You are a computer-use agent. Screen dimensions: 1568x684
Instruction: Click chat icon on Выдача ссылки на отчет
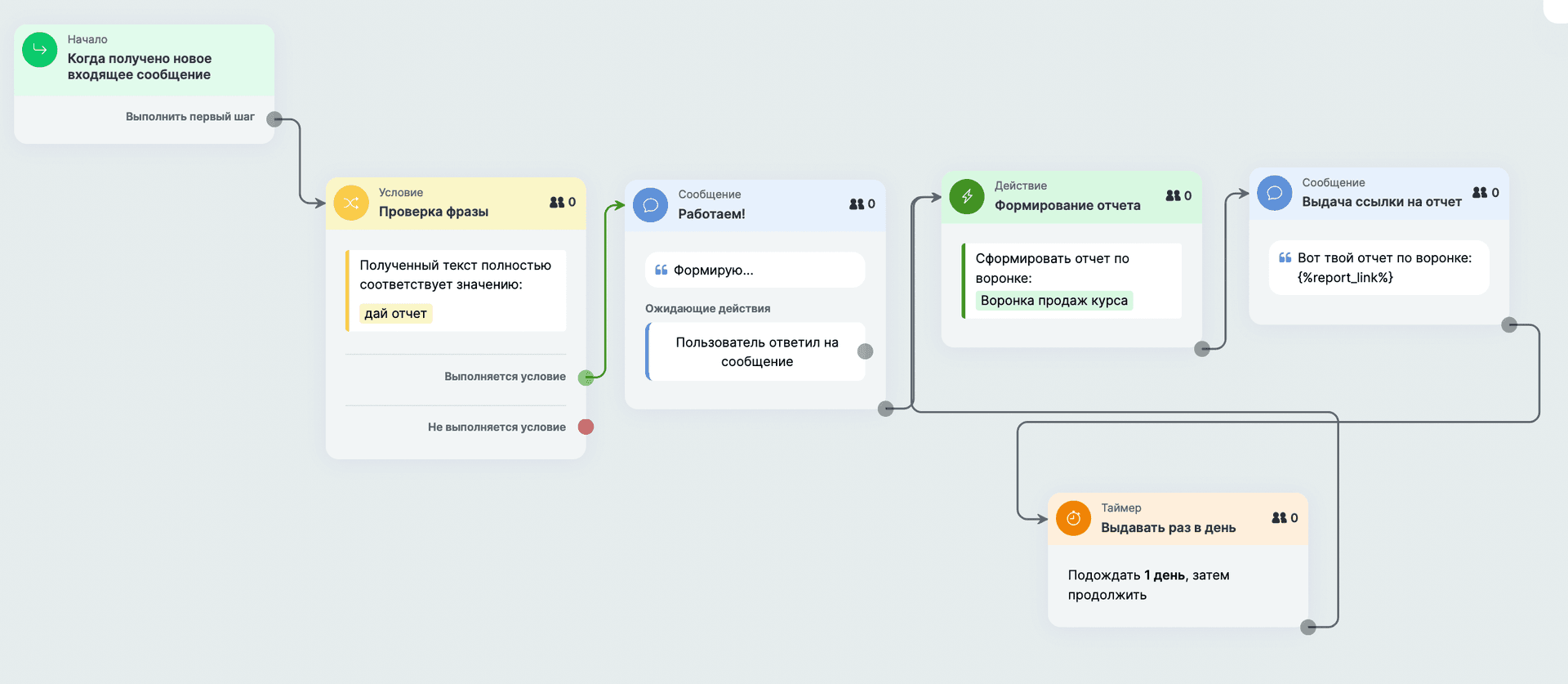pyautogui.click(x=1274, y=193)
